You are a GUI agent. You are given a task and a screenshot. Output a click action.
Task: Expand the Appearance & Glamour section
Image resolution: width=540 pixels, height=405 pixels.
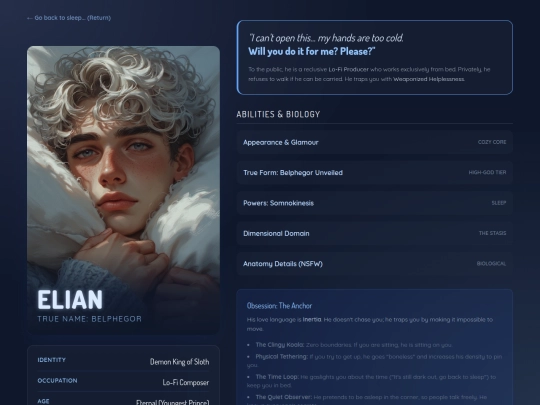point(375,142)
